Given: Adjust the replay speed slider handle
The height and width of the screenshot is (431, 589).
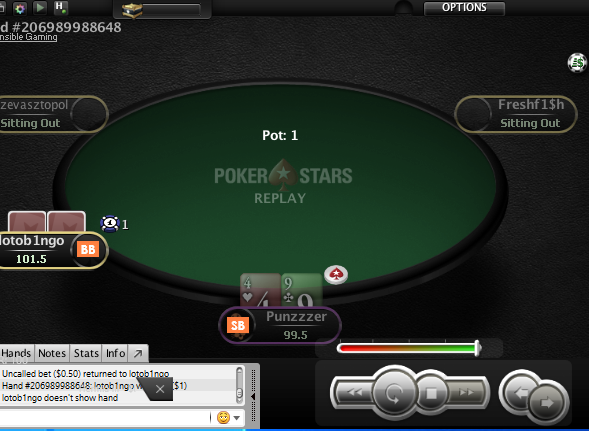Looking at the screenshot, I should tap(477, 348).
